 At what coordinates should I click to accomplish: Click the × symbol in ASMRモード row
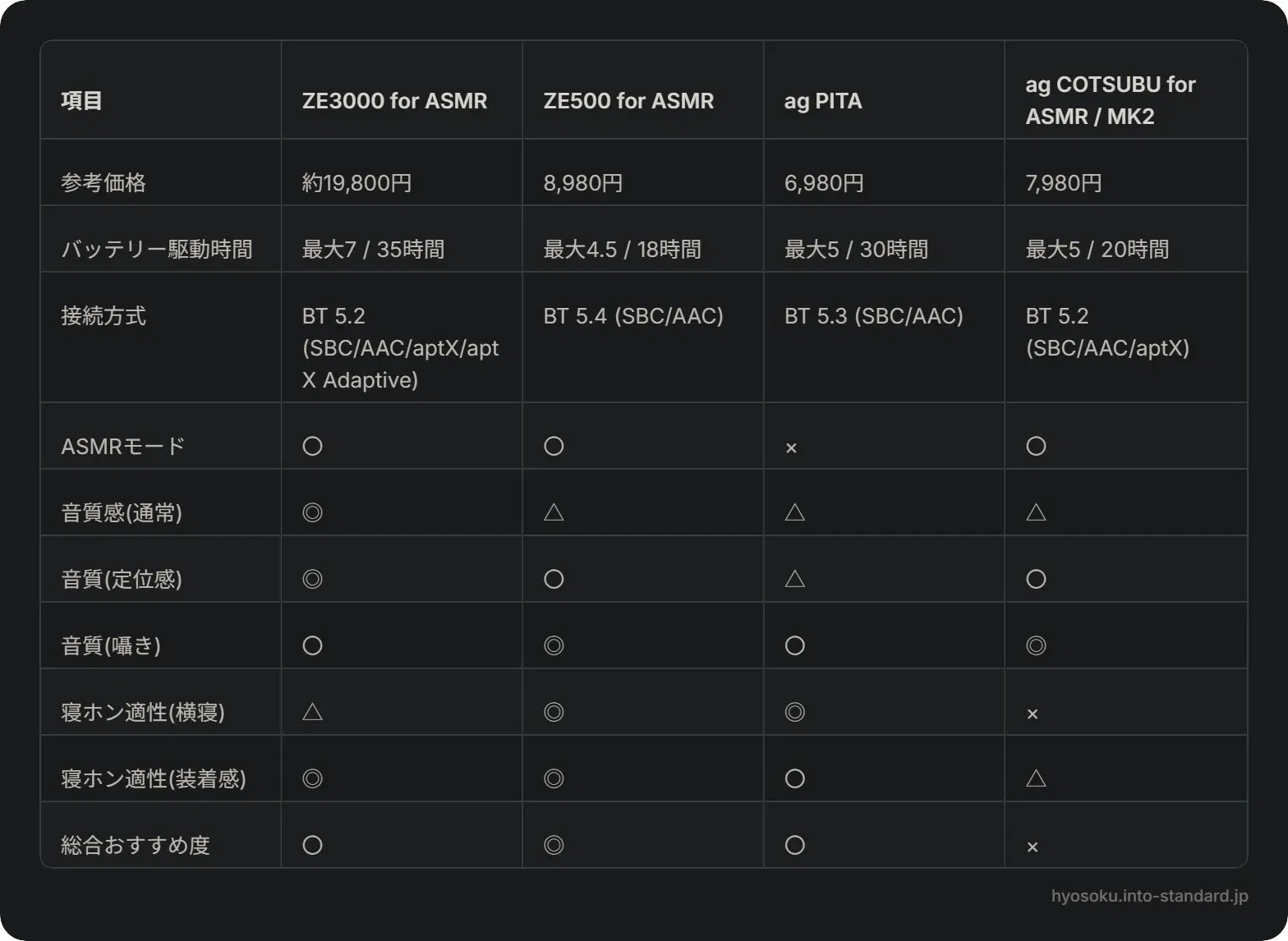(x=791, y=448)
